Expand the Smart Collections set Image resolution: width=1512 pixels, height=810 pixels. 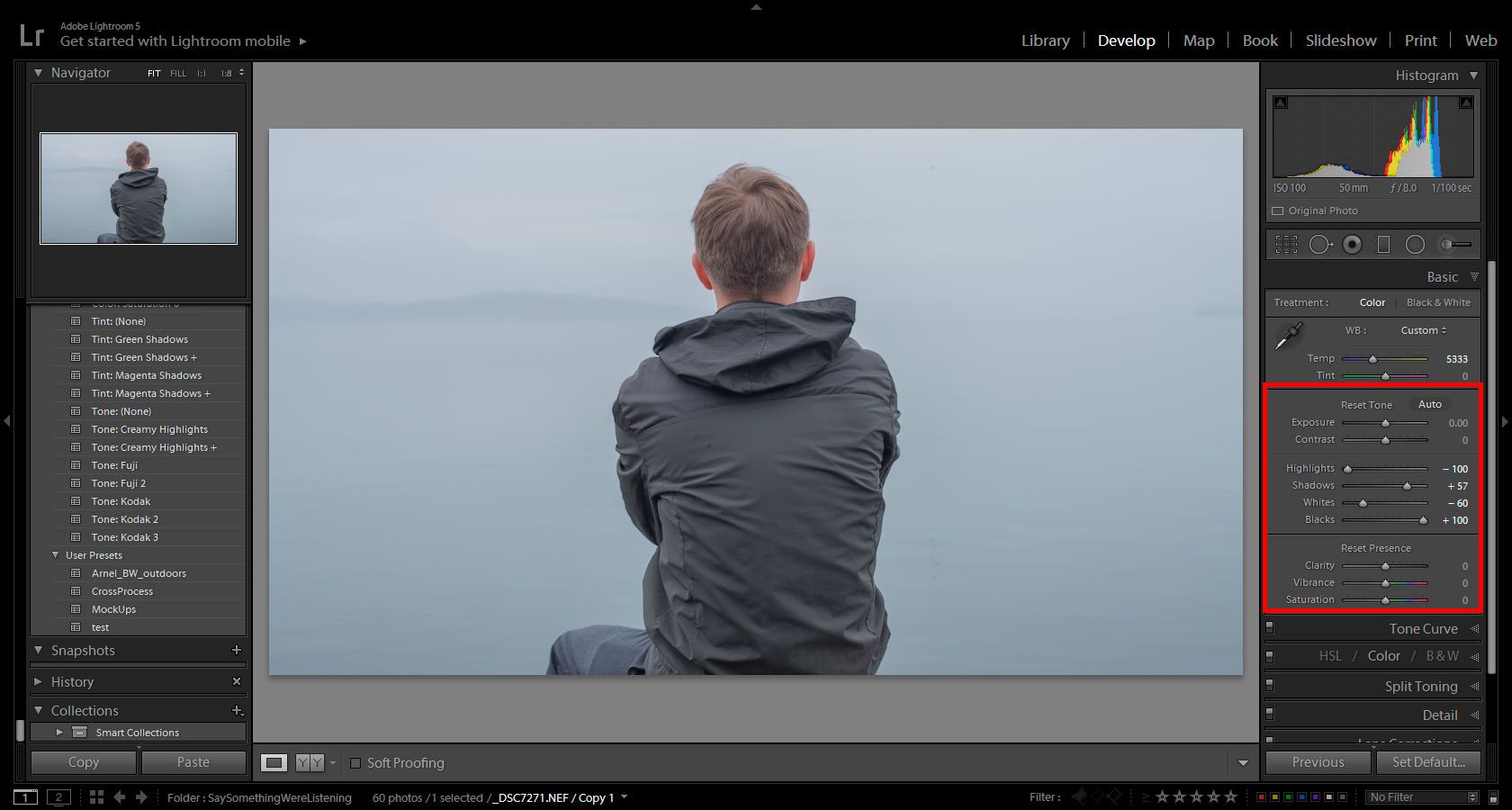pos(59,732)
